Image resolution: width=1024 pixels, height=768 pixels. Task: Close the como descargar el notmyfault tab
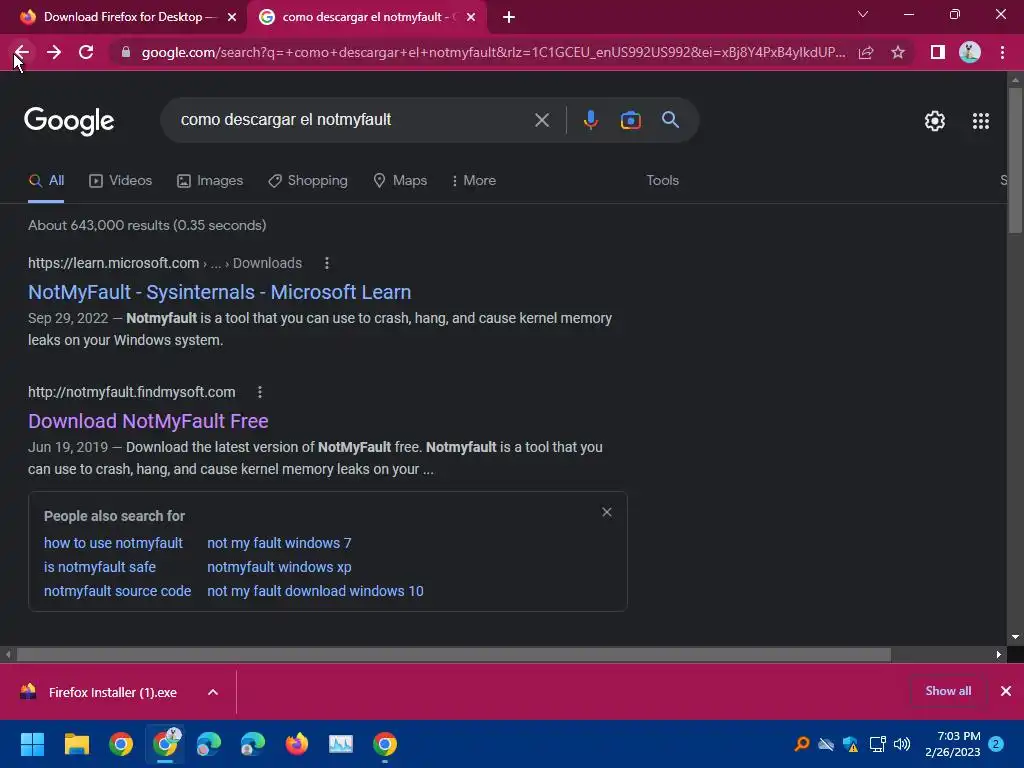[x=471, y=17]
